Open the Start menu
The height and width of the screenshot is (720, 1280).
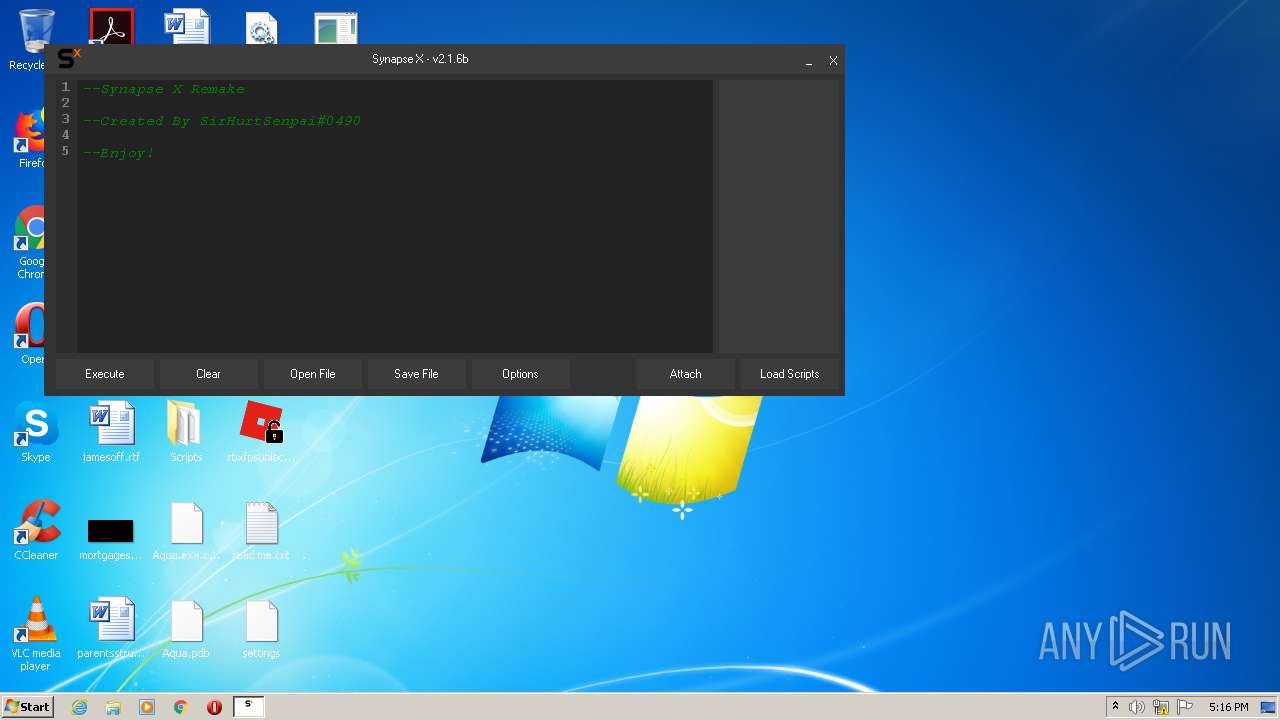pos(28,707)
